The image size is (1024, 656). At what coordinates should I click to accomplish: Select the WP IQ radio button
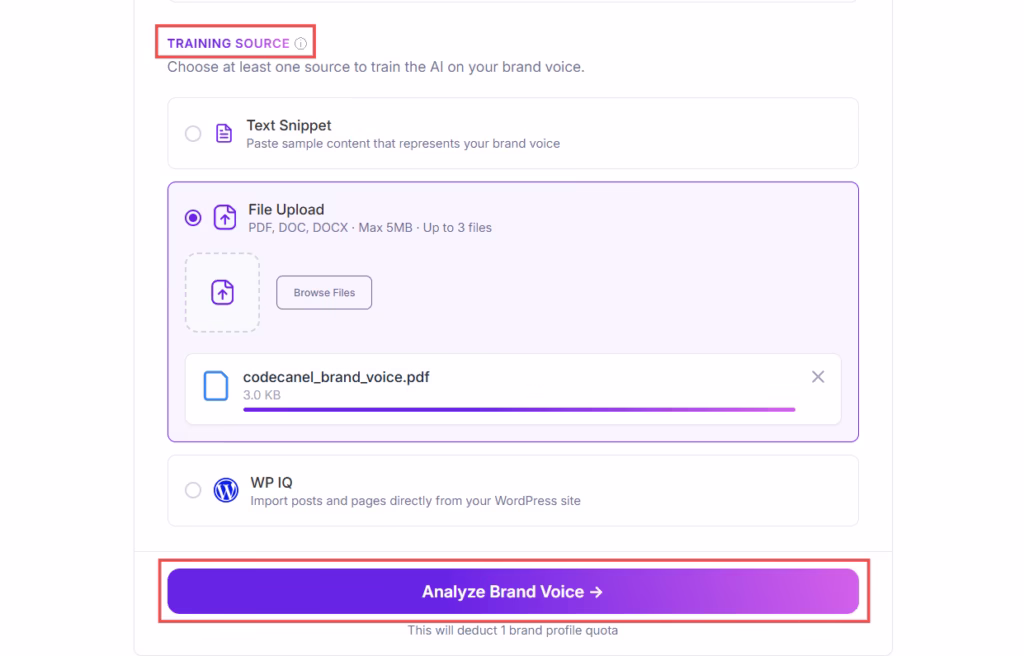(x=193, y=490)
